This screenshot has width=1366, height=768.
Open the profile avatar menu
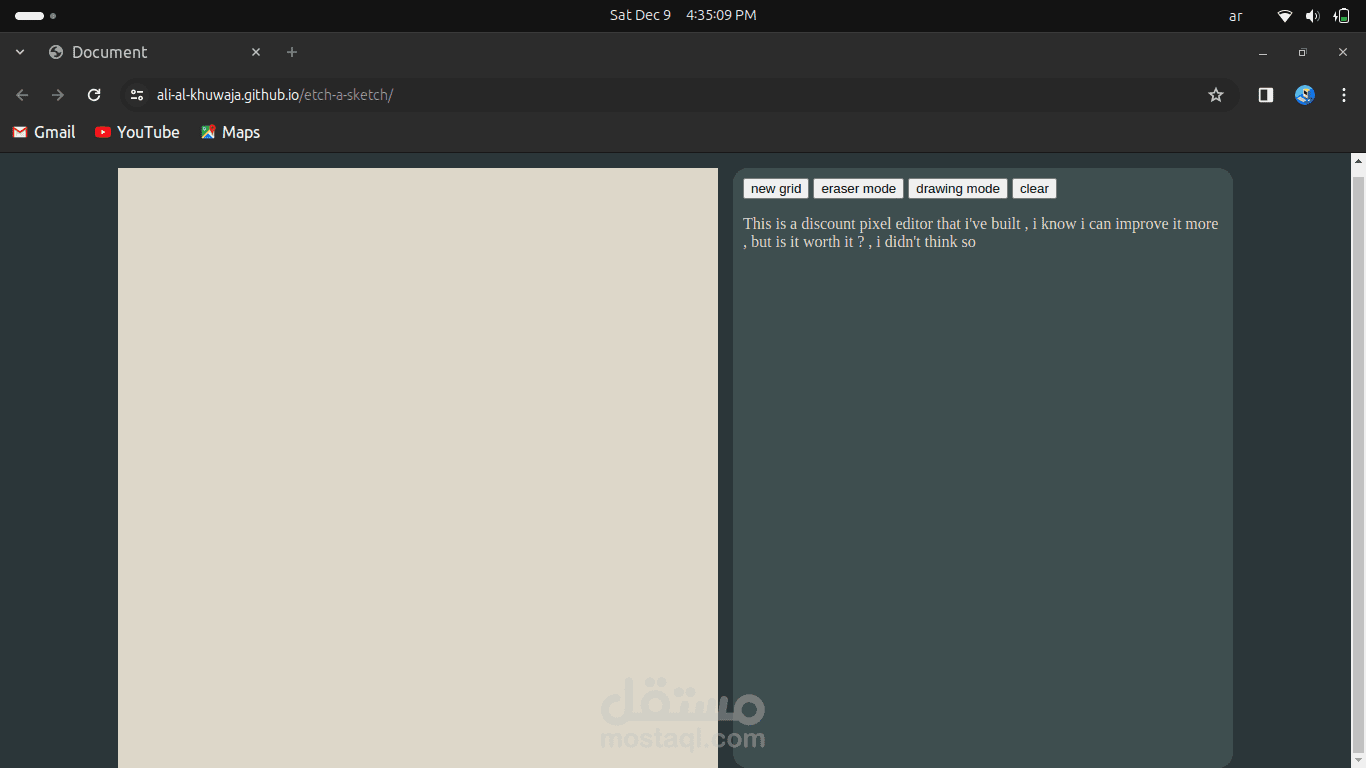pyautogui.click(x=1305, y=95)
